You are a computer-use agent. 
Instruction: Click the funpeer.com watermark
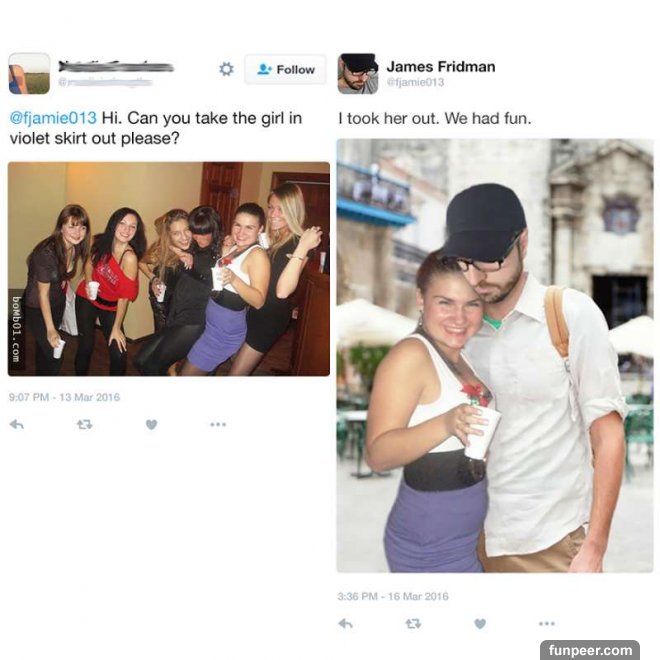[x=590, y=650]
